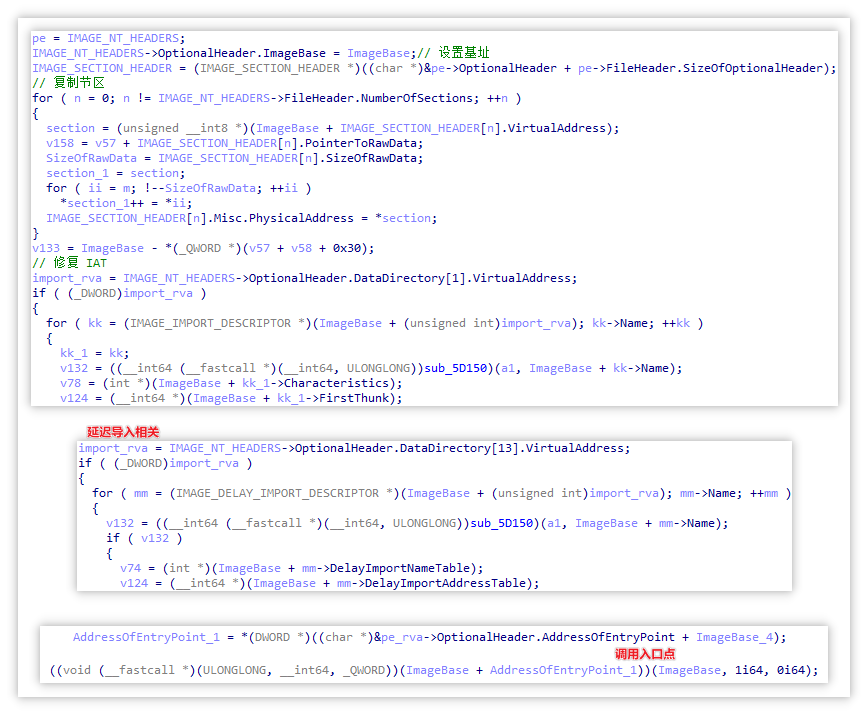Click the line starting 'SizeOfRawData = IMAGE_SECTION_HEADER'
Image resolution: width=868 pixels, height=715 pixels.
pos(234,158)
